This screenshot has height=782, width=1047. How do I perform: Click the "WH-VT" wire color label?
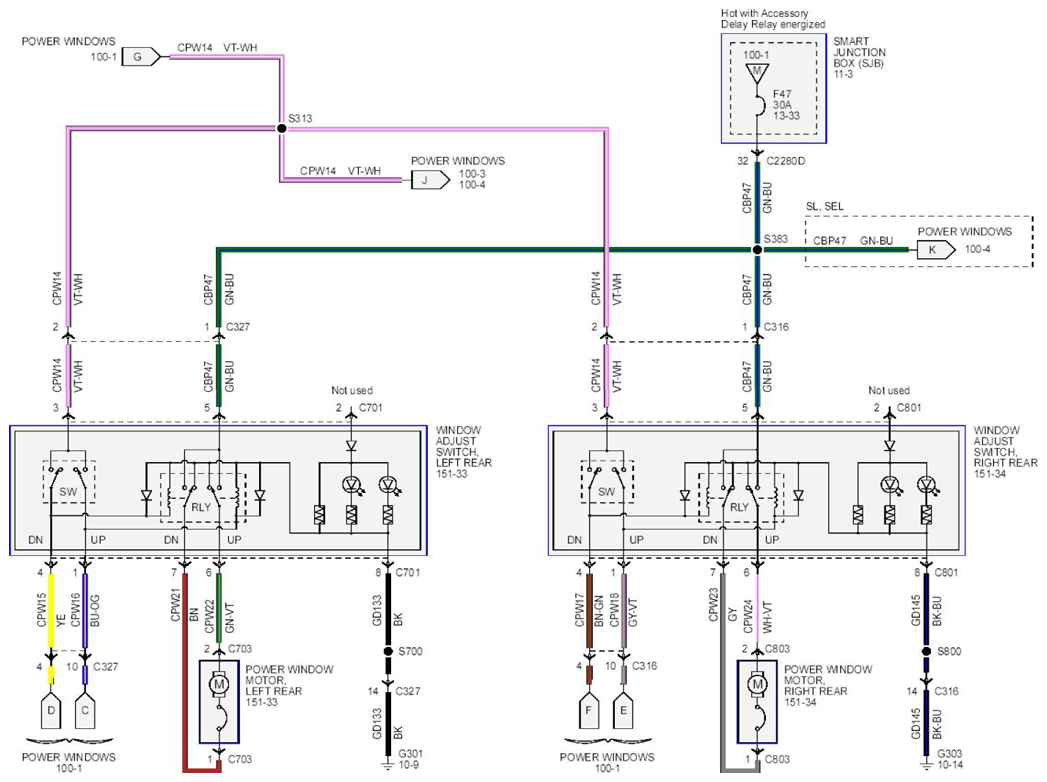767,618
